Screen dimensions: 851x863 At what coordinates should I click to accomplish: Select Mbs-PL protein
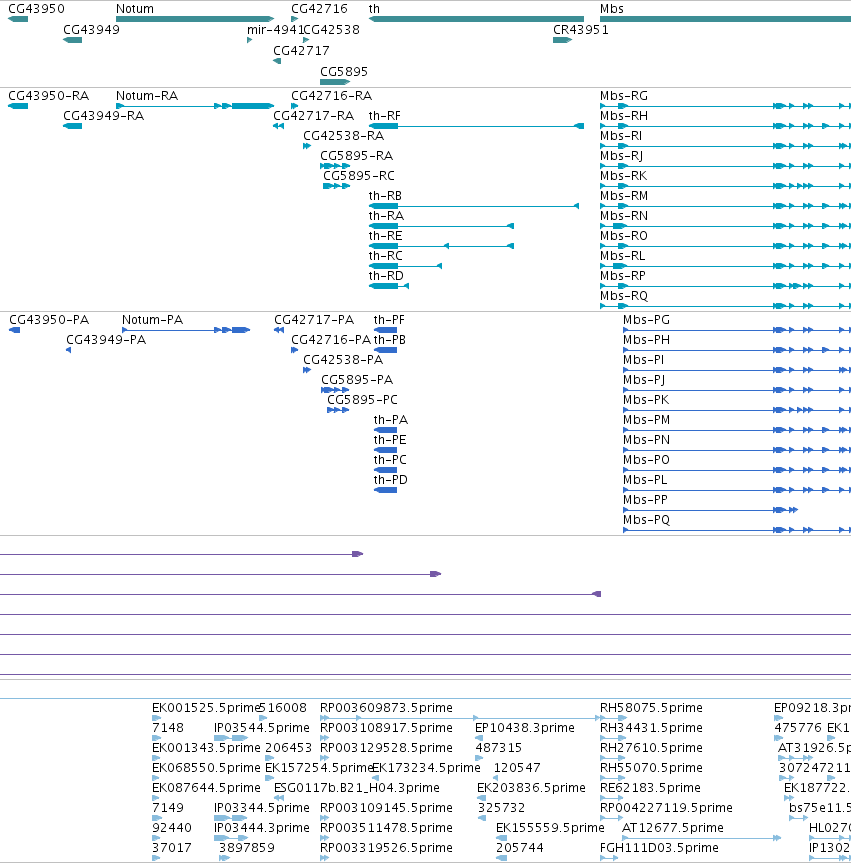(x=737, y=490)
